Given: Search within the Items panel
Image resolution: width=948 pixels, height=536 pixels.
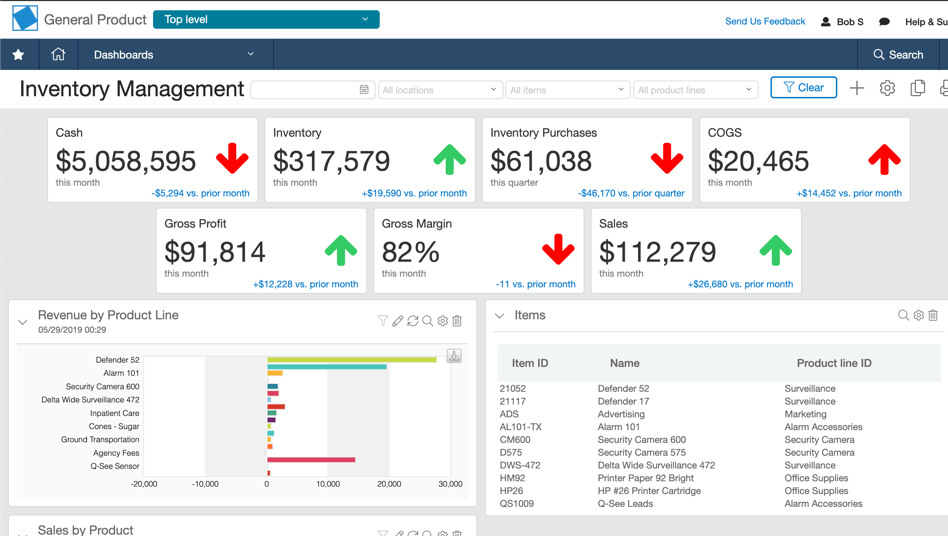Looking at the screenshot, I should click(x=903, y=316).
